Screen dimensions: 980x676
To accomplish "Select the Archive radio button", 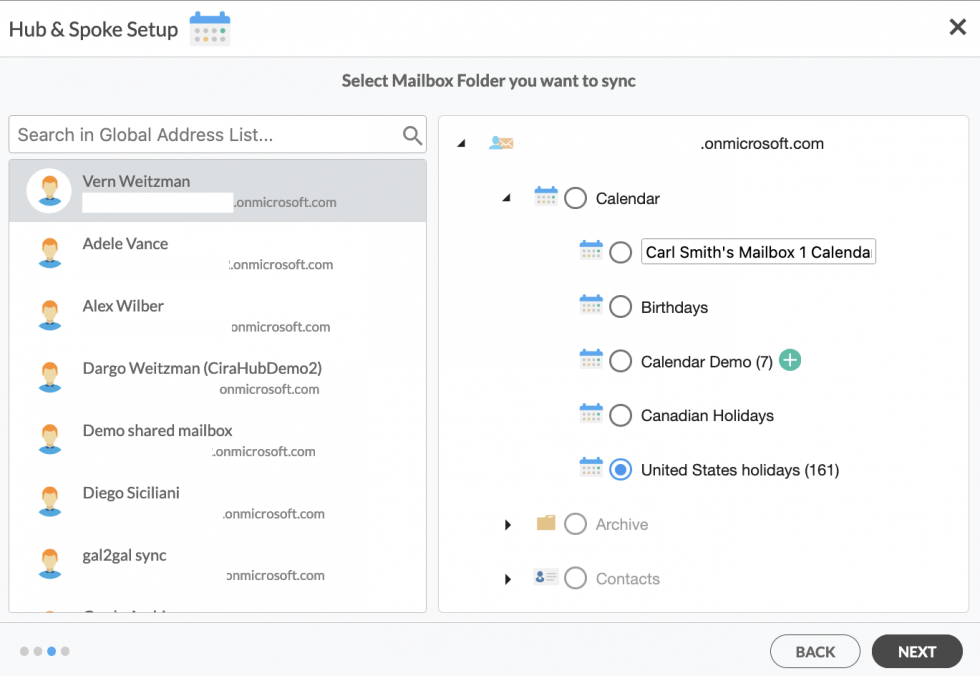I will 575,524.
